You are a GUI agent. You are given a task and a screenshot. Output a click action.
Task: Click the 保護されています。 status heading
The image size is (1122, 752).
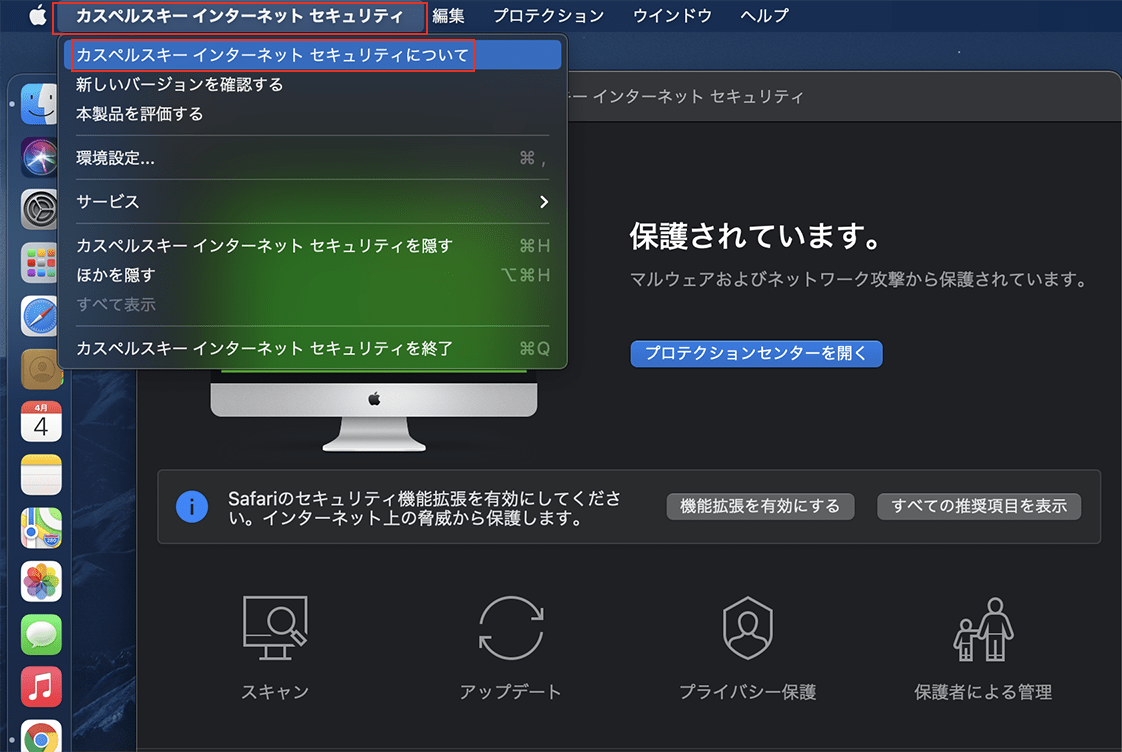click(x=756, y=237)
